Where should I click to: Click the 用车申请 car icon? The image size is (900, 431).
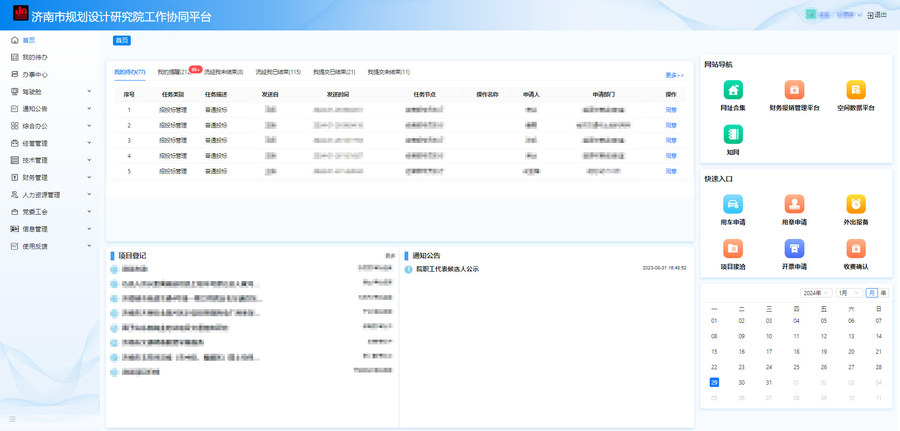coord(733,204)
